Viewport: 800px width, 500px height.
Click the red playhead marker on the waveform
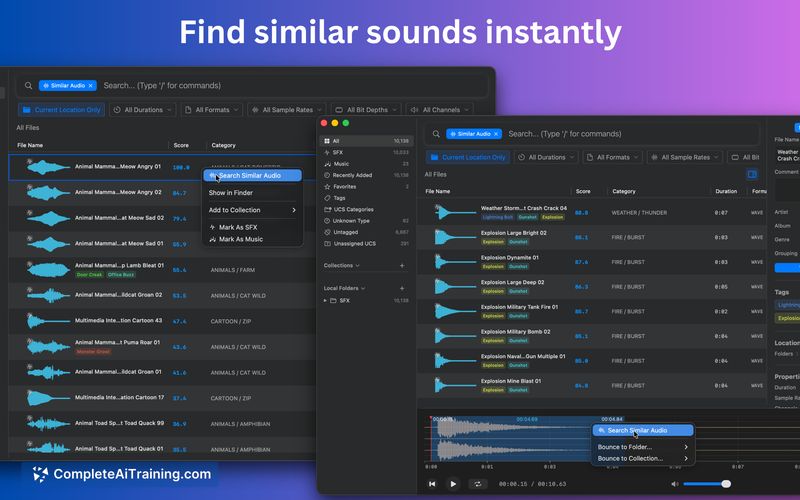click(x=431, y=418)
